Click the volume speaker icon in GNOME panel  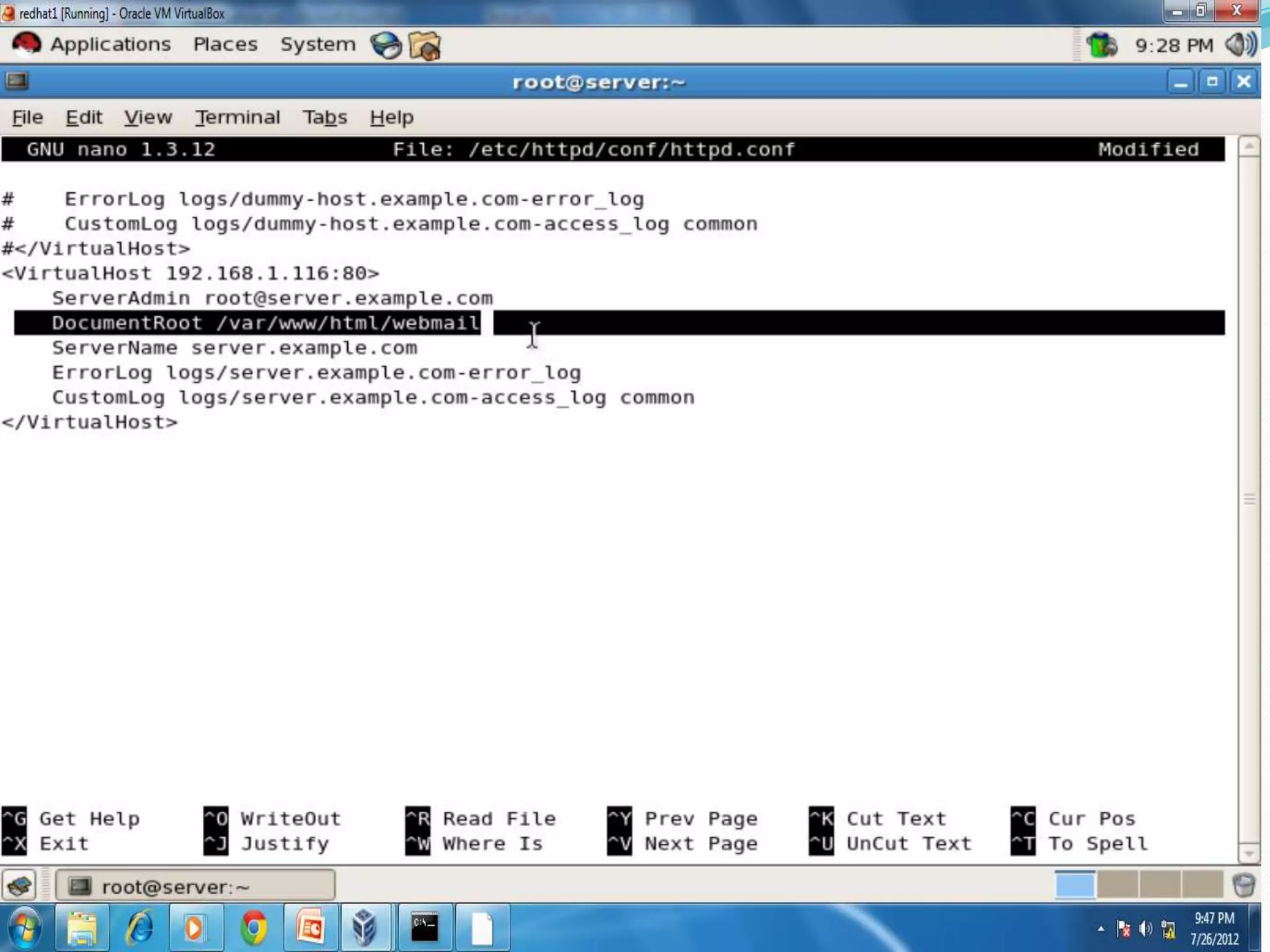(1241, 45)
